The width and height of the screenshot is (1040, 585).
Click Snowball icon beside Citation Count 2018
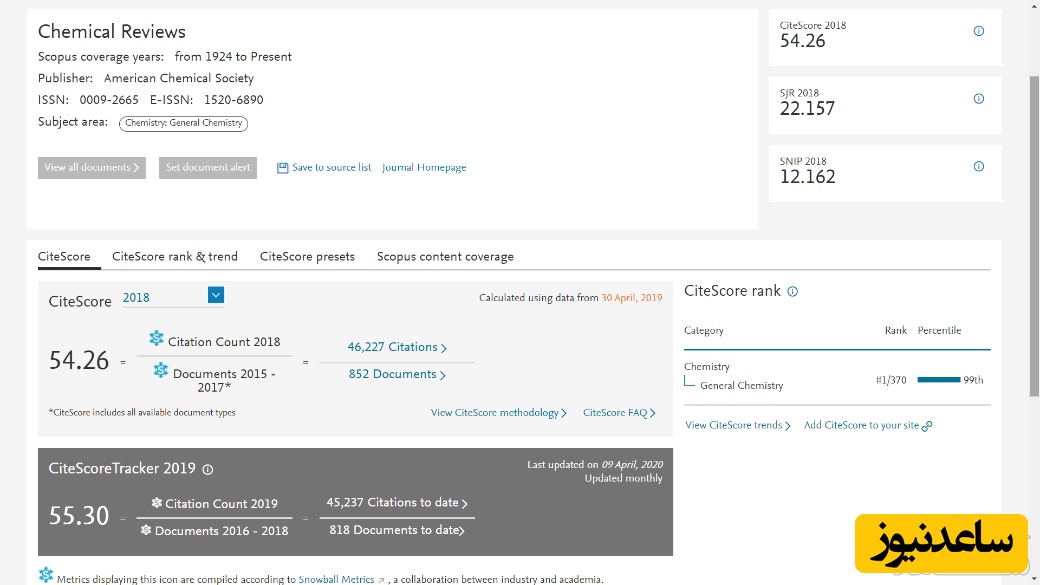[x=156, y=340]
